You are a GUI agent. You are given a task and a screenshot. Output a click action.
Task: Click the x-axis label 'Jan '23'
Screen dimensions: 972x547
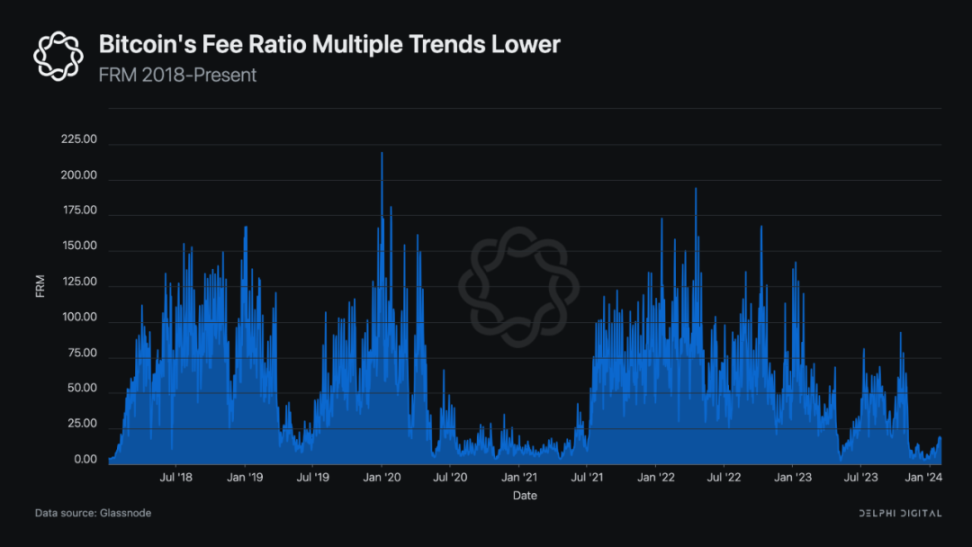pyautogui.click(x=793, y=478)
